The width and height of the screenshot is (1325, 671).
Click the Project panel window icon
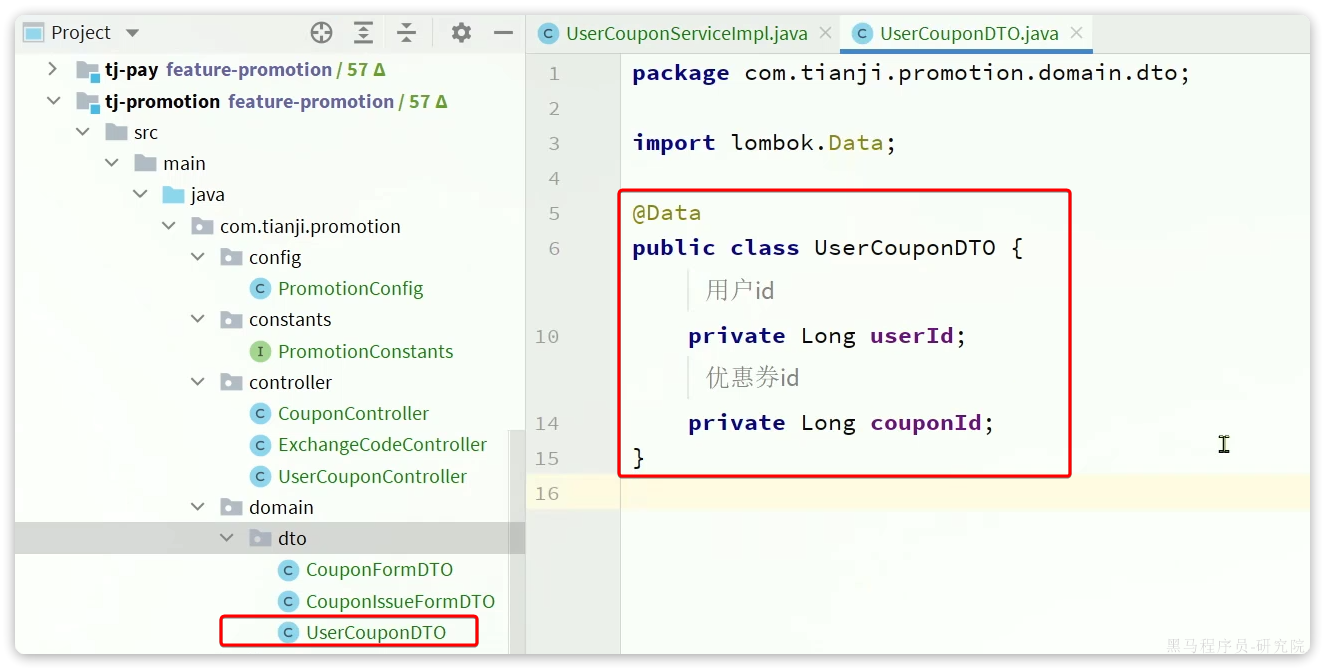[x=34, y=33]
